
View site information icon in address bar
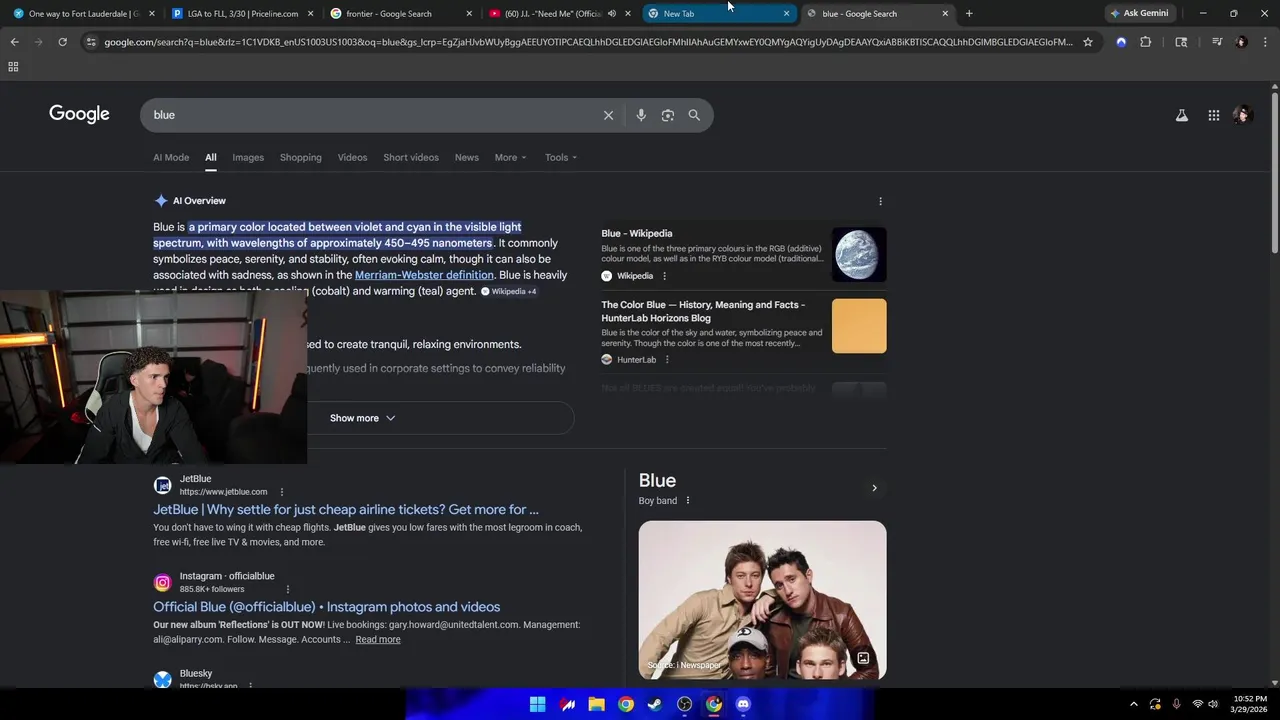[x=91, y=42]
